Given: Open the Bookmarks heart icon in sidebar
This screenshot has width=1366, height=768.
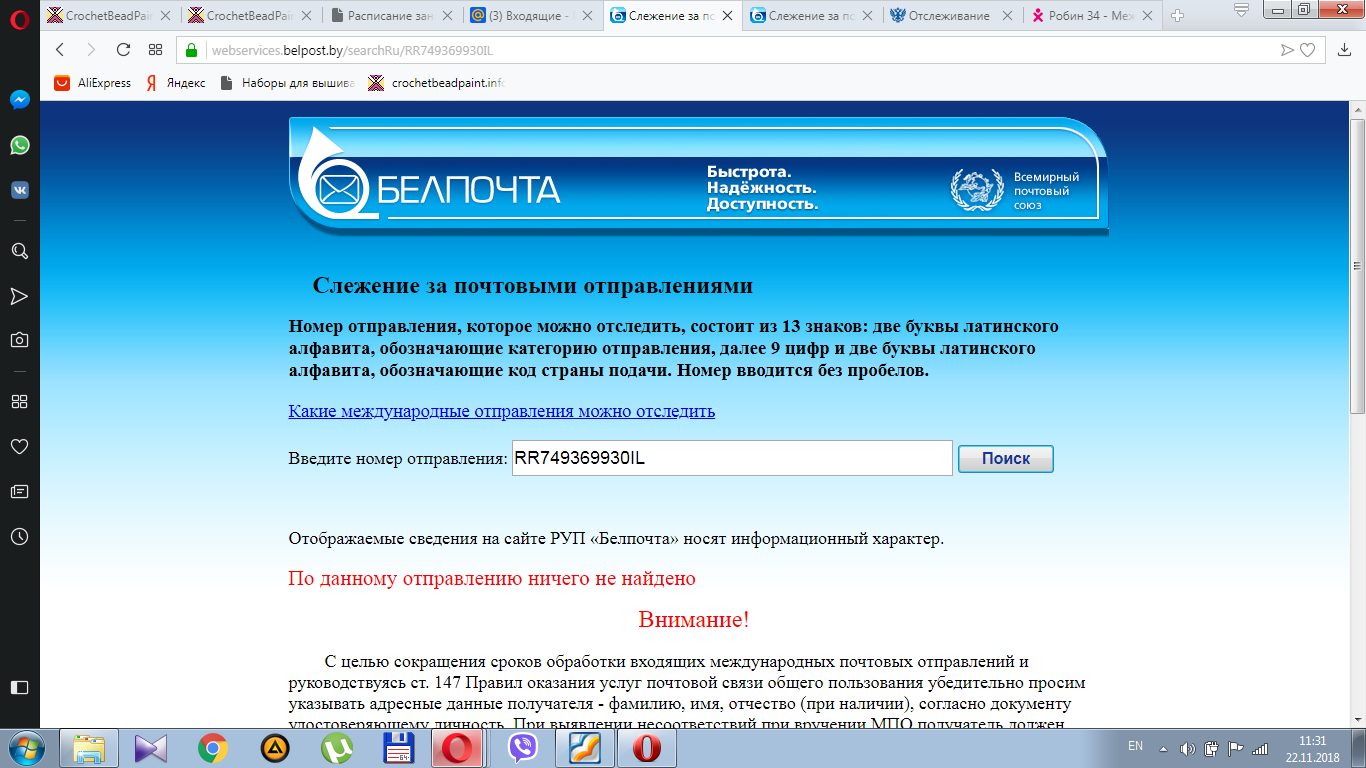Looking at the screenshot, I should (x=19, y=446).
